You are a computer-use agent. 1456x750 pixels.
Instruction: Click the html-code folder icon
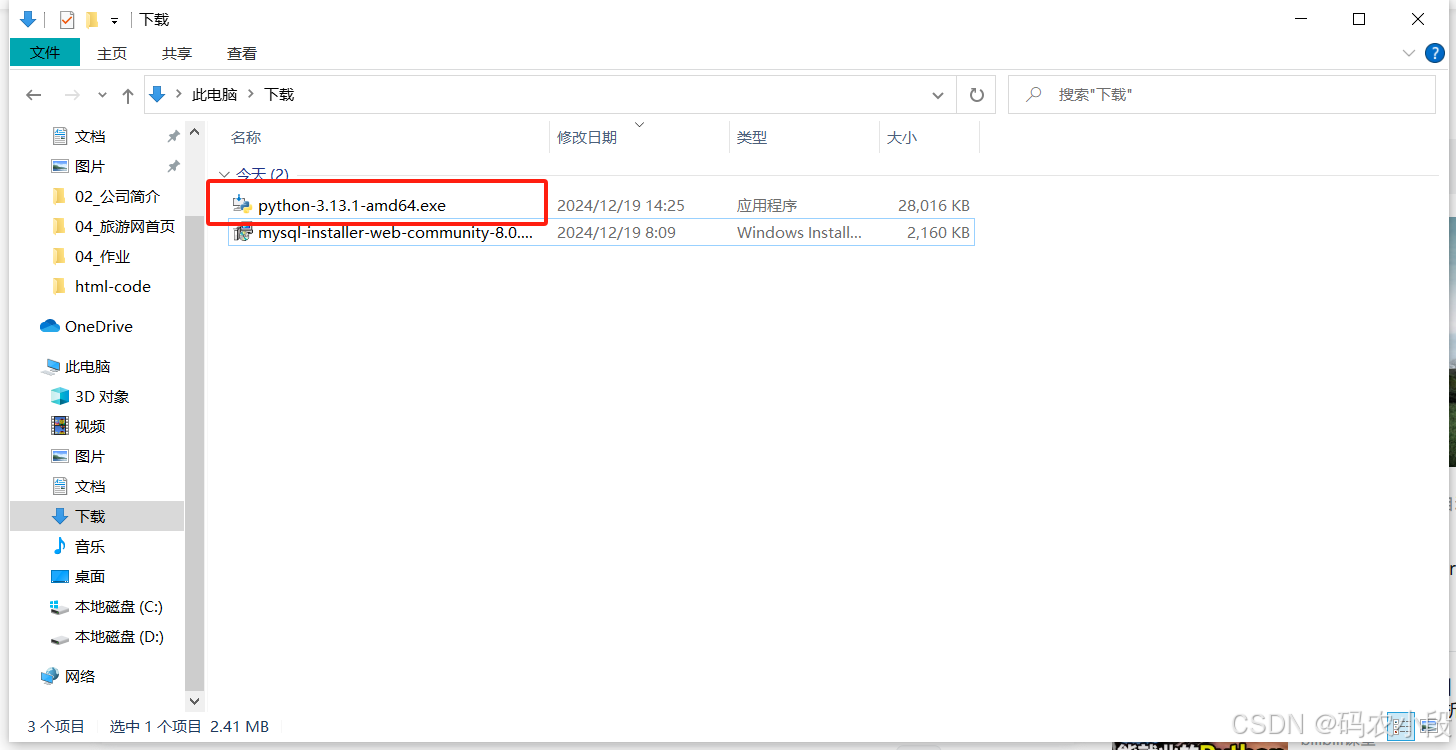[59, 287]
